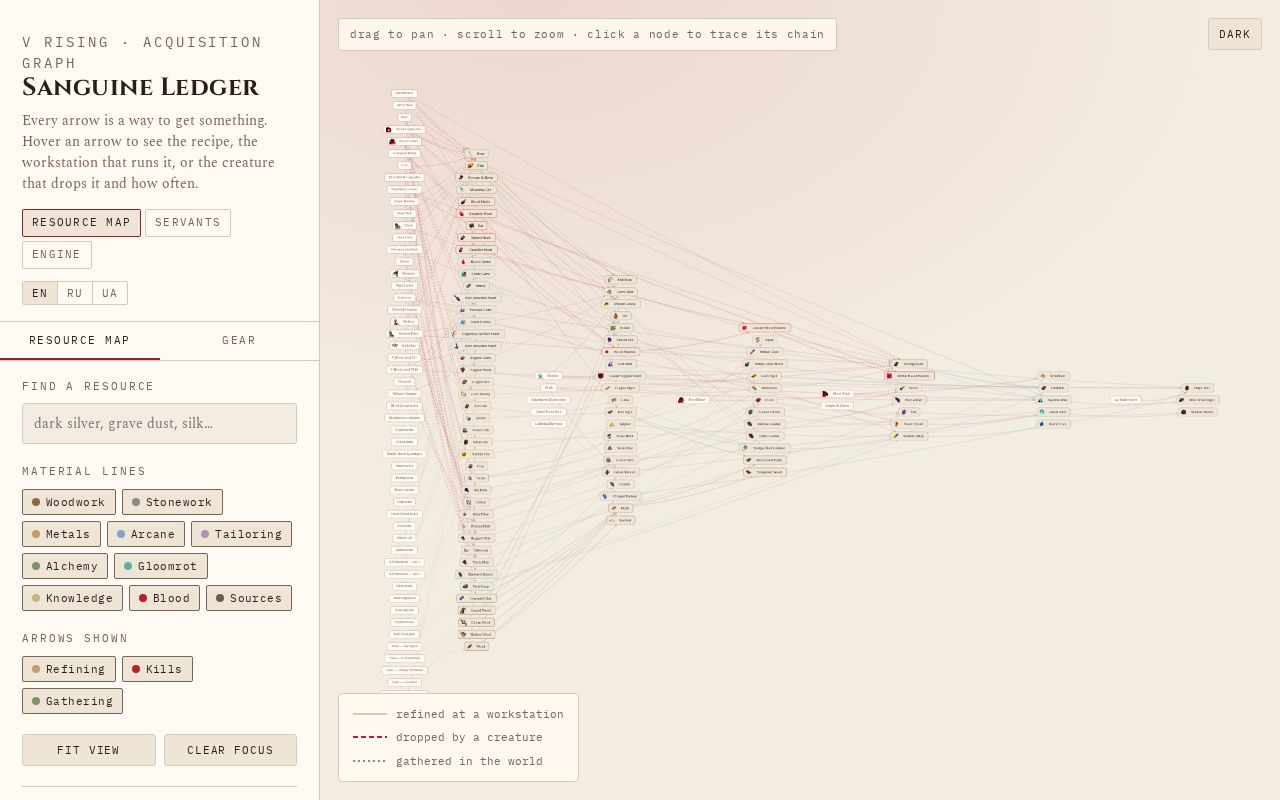
Task: Click the Clear Focus button
Action: point(230,750)
